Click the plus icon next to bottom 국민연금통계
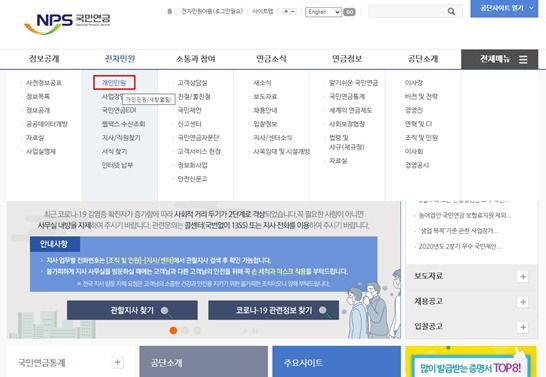Image resolution: width=546 pixels, height=377 pixels. point(117,362)
